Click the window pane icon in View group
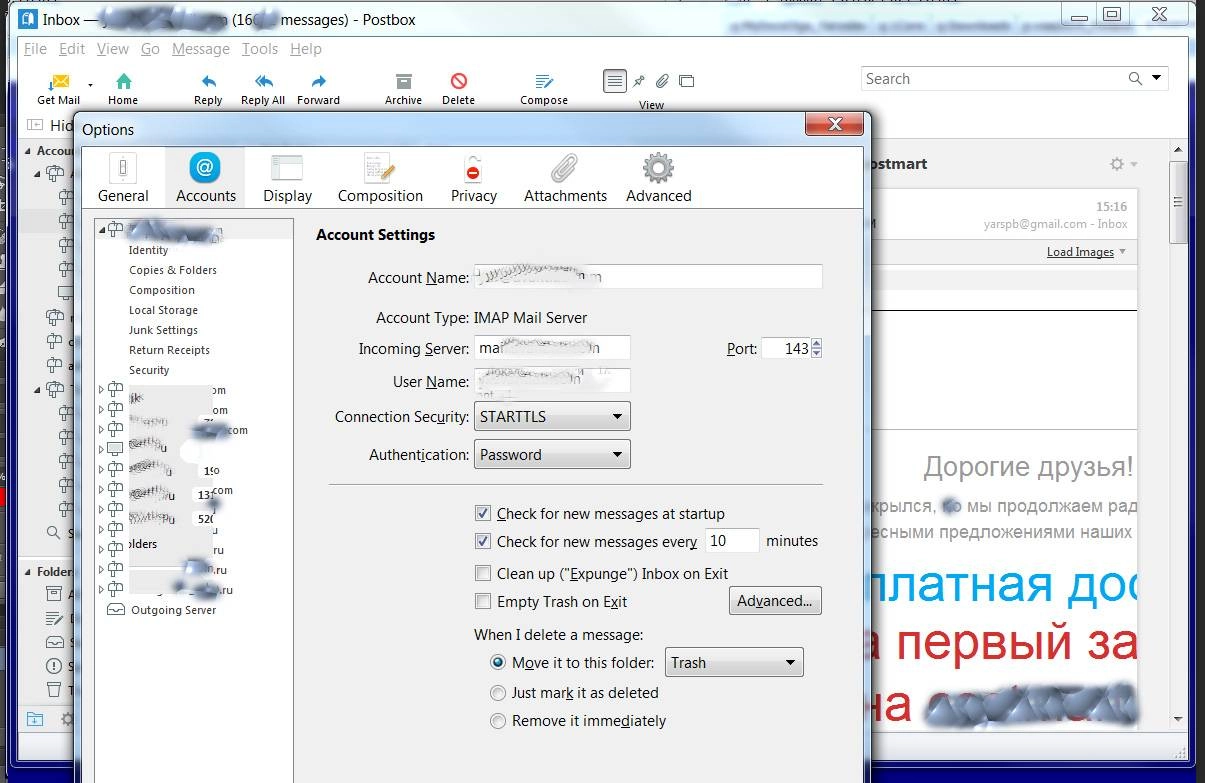The image size is (1205, 783). click(x=686, y=81)
